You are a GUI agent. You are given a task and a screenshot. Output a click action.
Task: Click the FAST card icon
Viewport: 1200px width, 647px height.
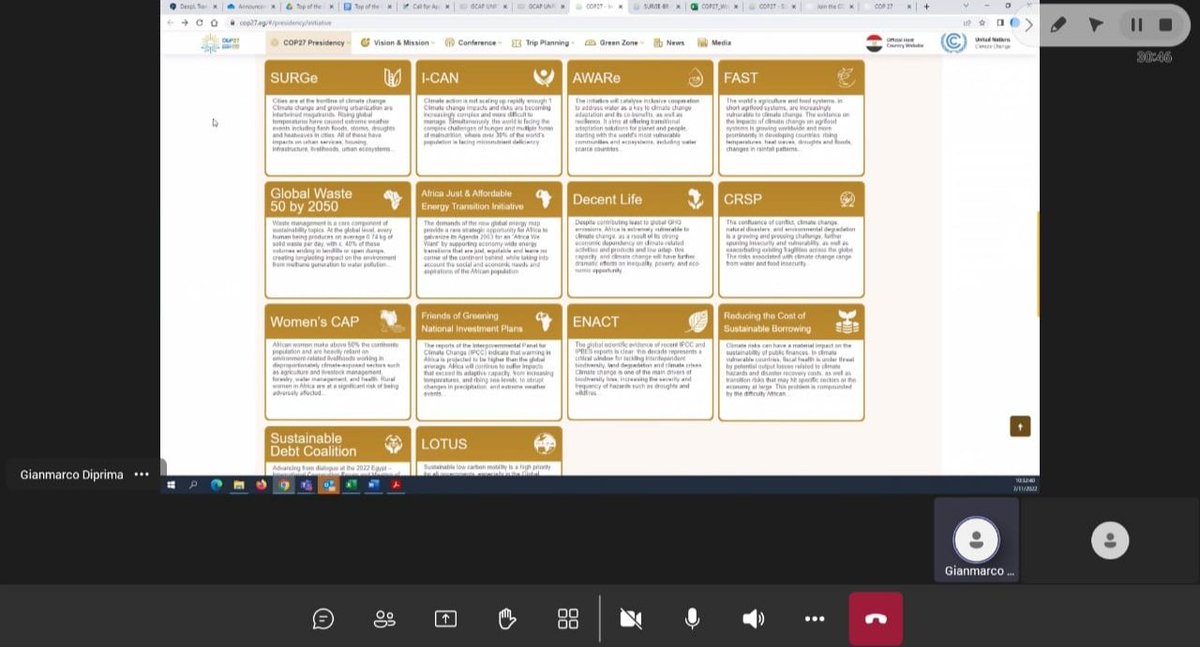click(846, 77)
